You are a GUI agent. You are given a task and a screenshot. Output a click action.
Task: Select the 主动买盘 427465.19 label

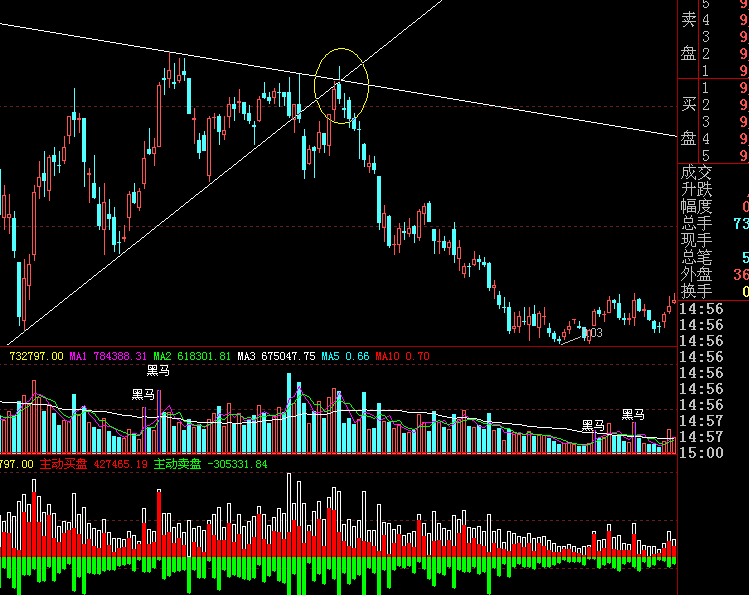pos(93,464)
